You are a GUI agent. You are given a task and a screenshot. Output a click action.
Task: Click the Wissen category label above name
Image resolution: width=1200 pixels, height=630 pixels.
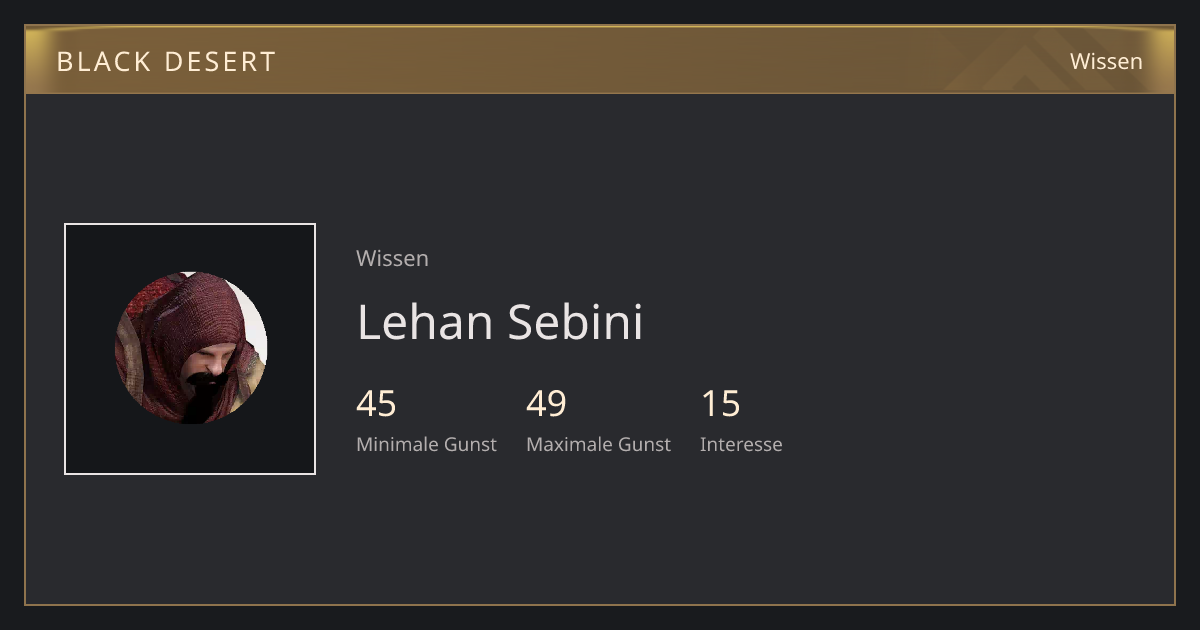click(x=392, y=258)
